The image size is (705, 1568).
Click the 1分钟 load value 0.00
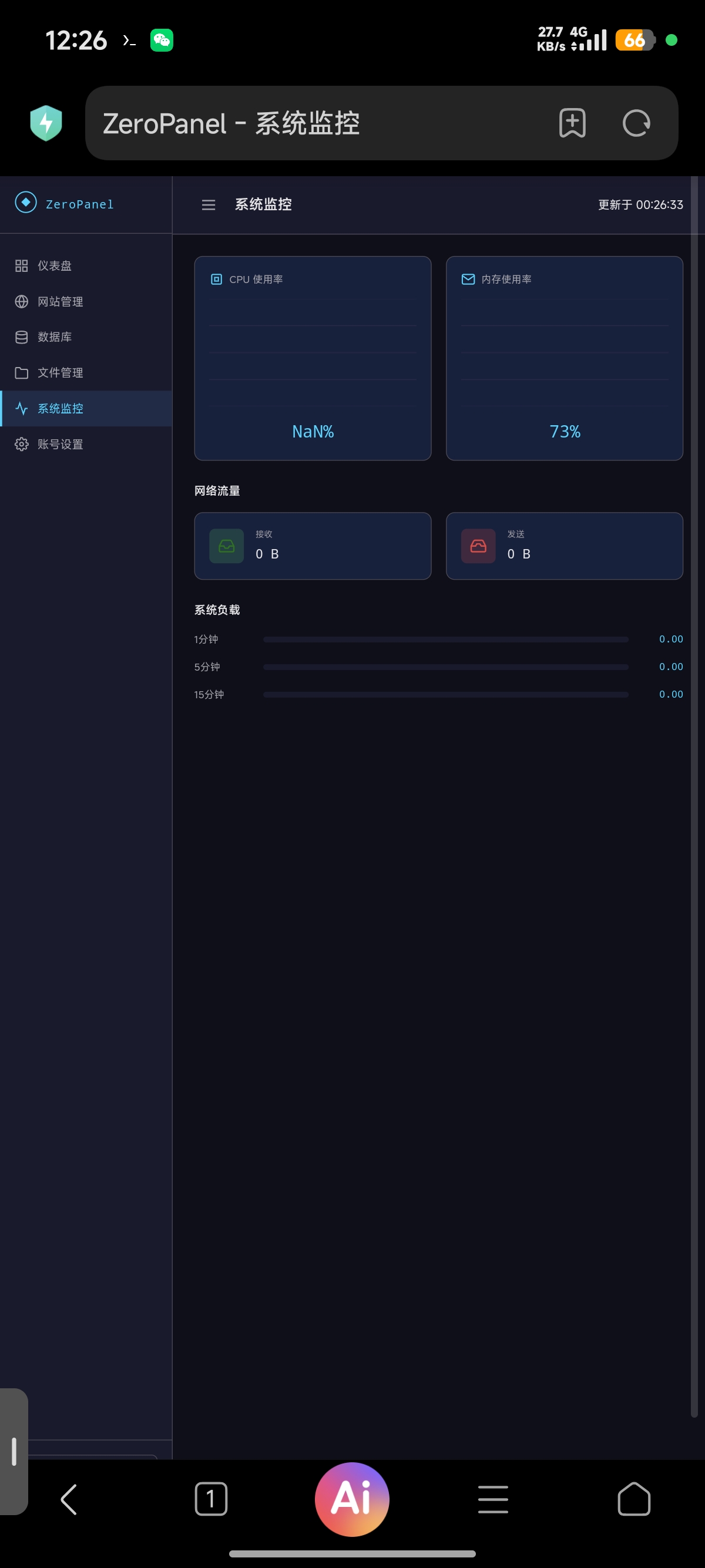click(671, 639)
